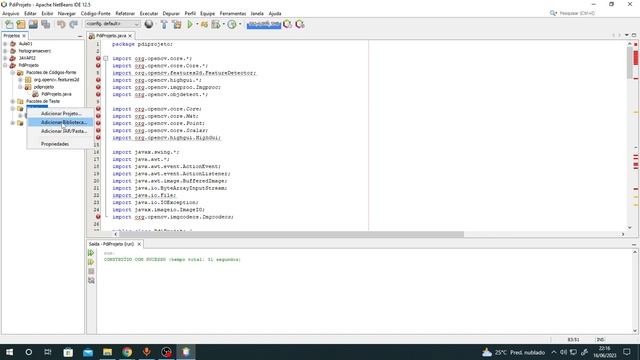Click the New File toolbar icon
640x360 pixels.
[x=9, y=24]
